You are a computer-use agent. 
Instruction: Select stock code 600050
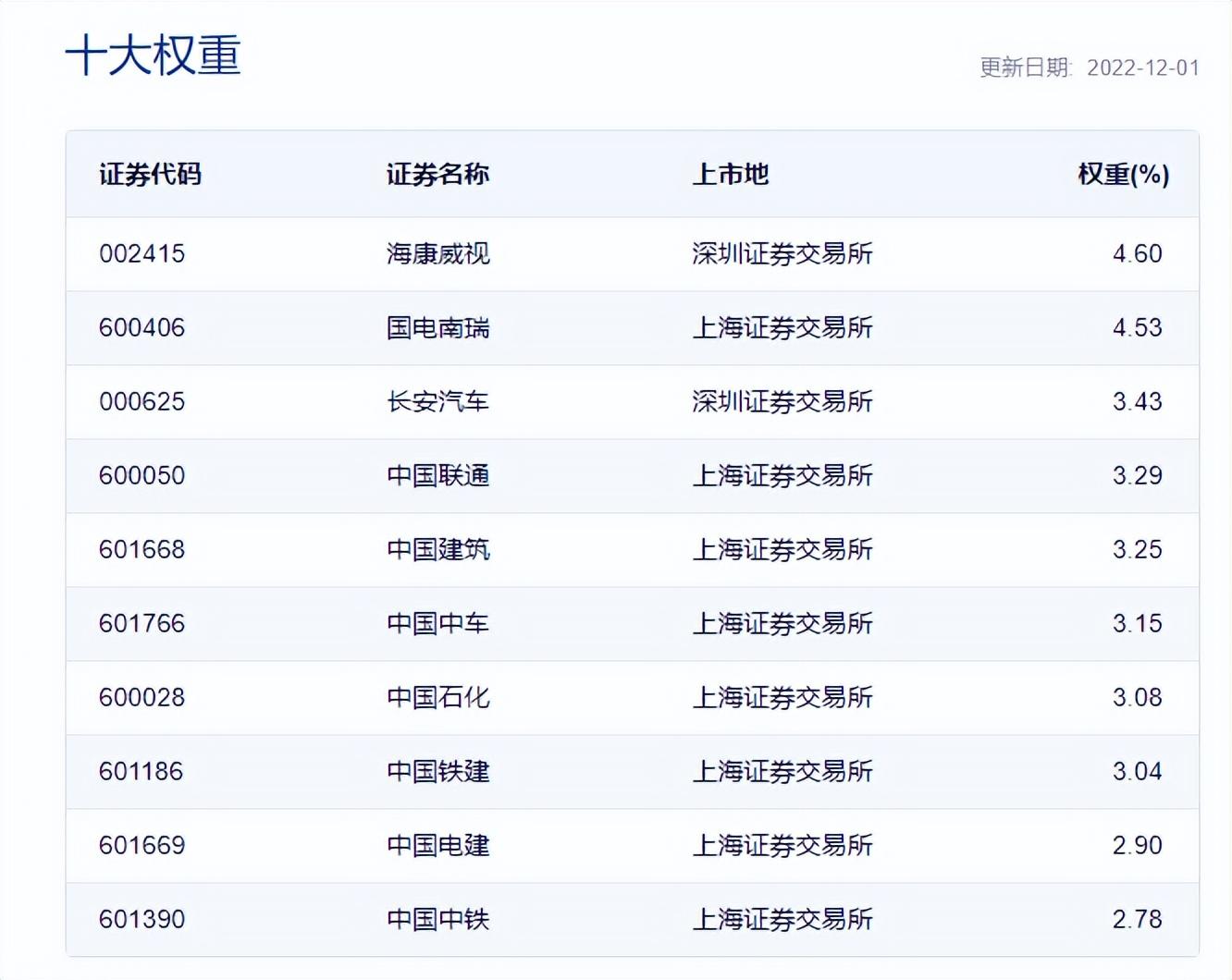coord(142,475)
